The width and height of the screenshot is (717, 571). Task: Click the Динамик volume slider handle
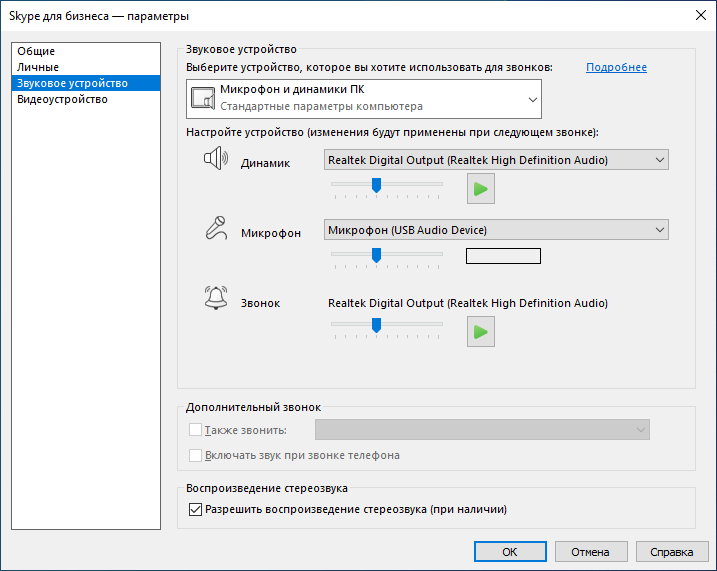click(x=376, y=185)
